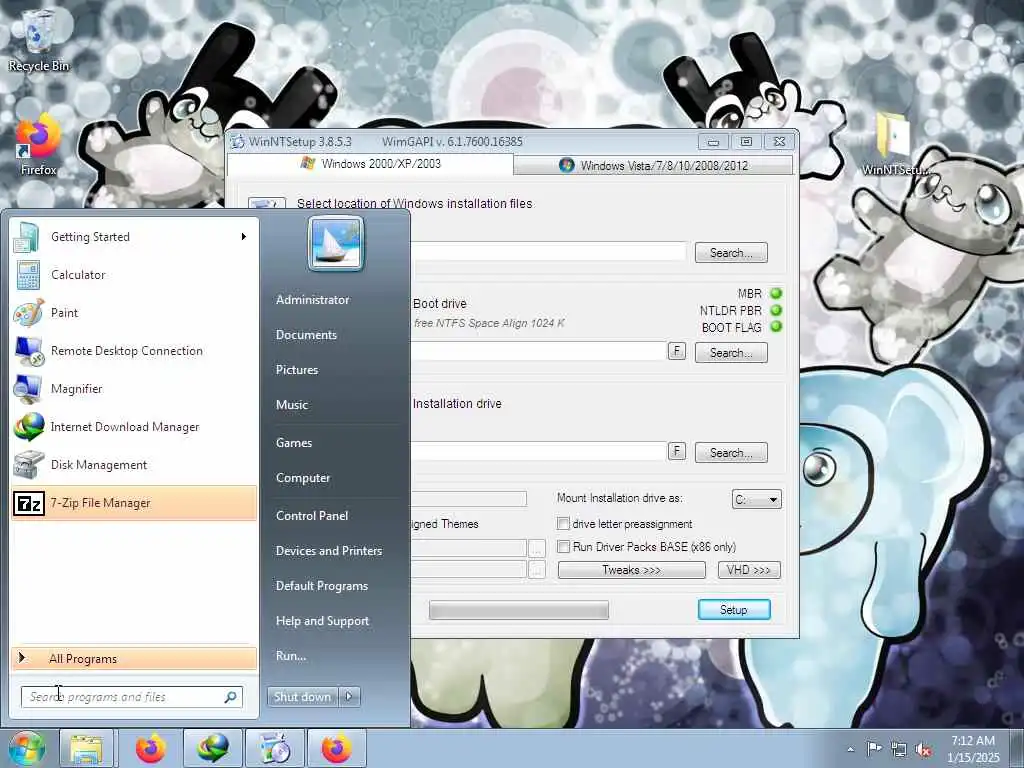Screen dimensions: 1024x768
Task: Expand All Programs list
Action: point(133,658)
